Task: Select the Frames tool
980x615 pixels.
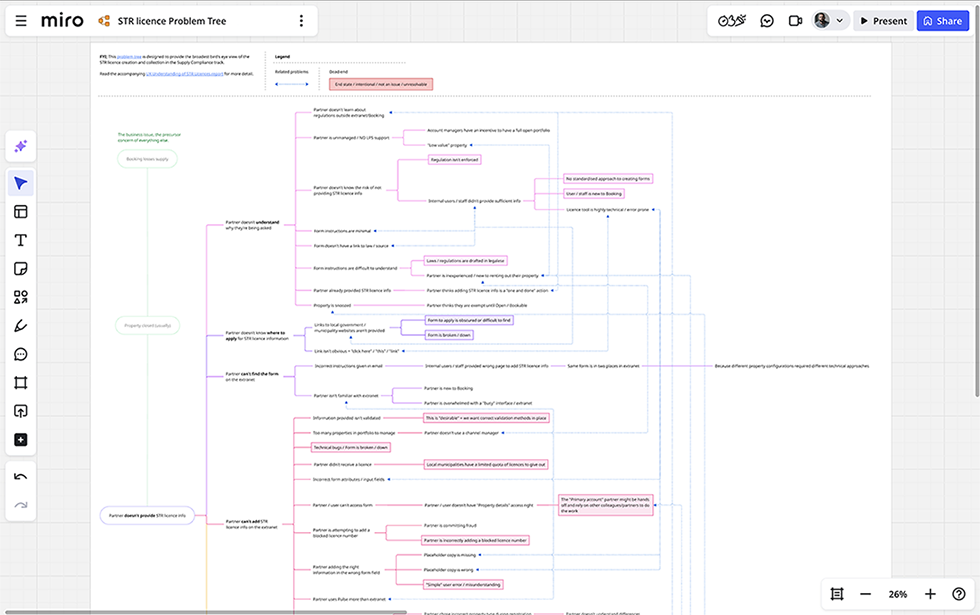Action: click(21, 382)
